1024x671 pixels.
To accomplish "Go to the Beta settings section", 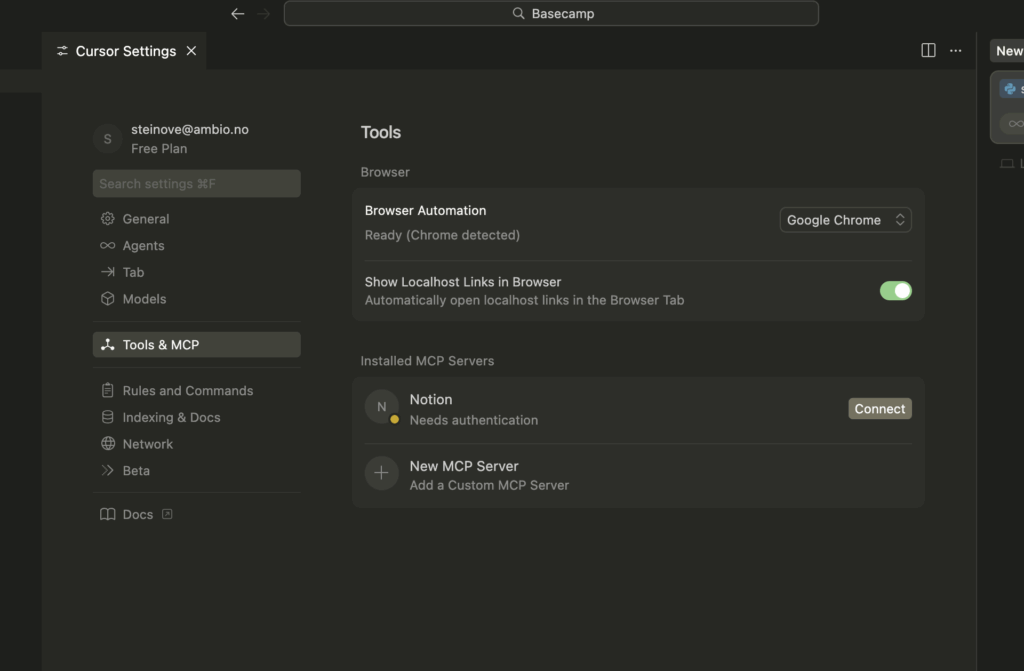I will [x=136, y=471].
